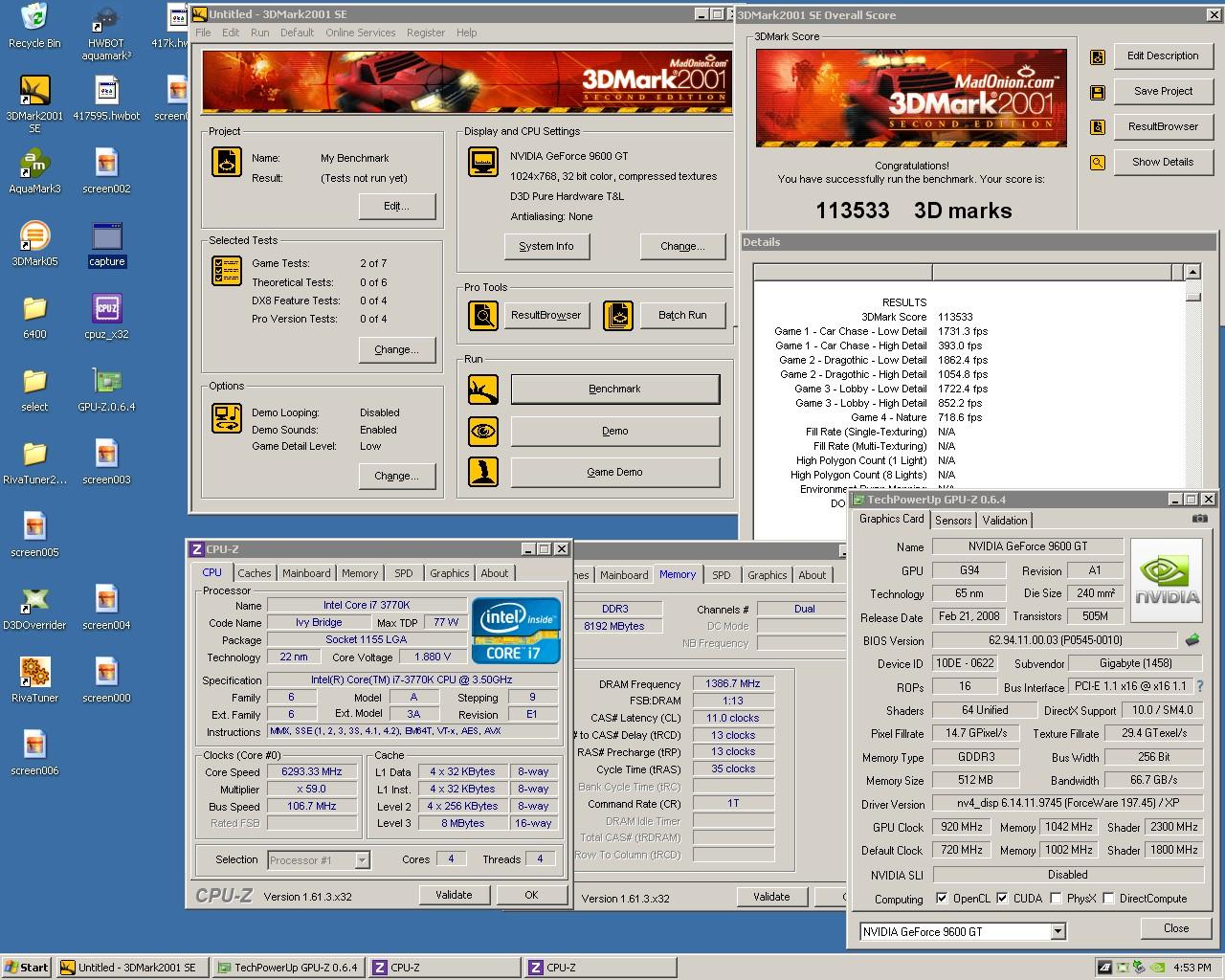Click the Untitled - 3DMark2001 SE taskbar button
Screen dimensions: 1225x980
pos(131,968)
